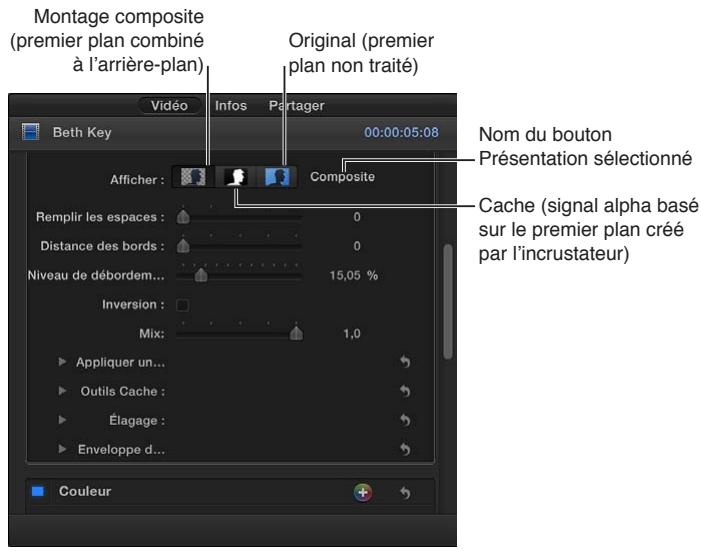Reset the Outils Cache parameters

click(x=405, y=391)
